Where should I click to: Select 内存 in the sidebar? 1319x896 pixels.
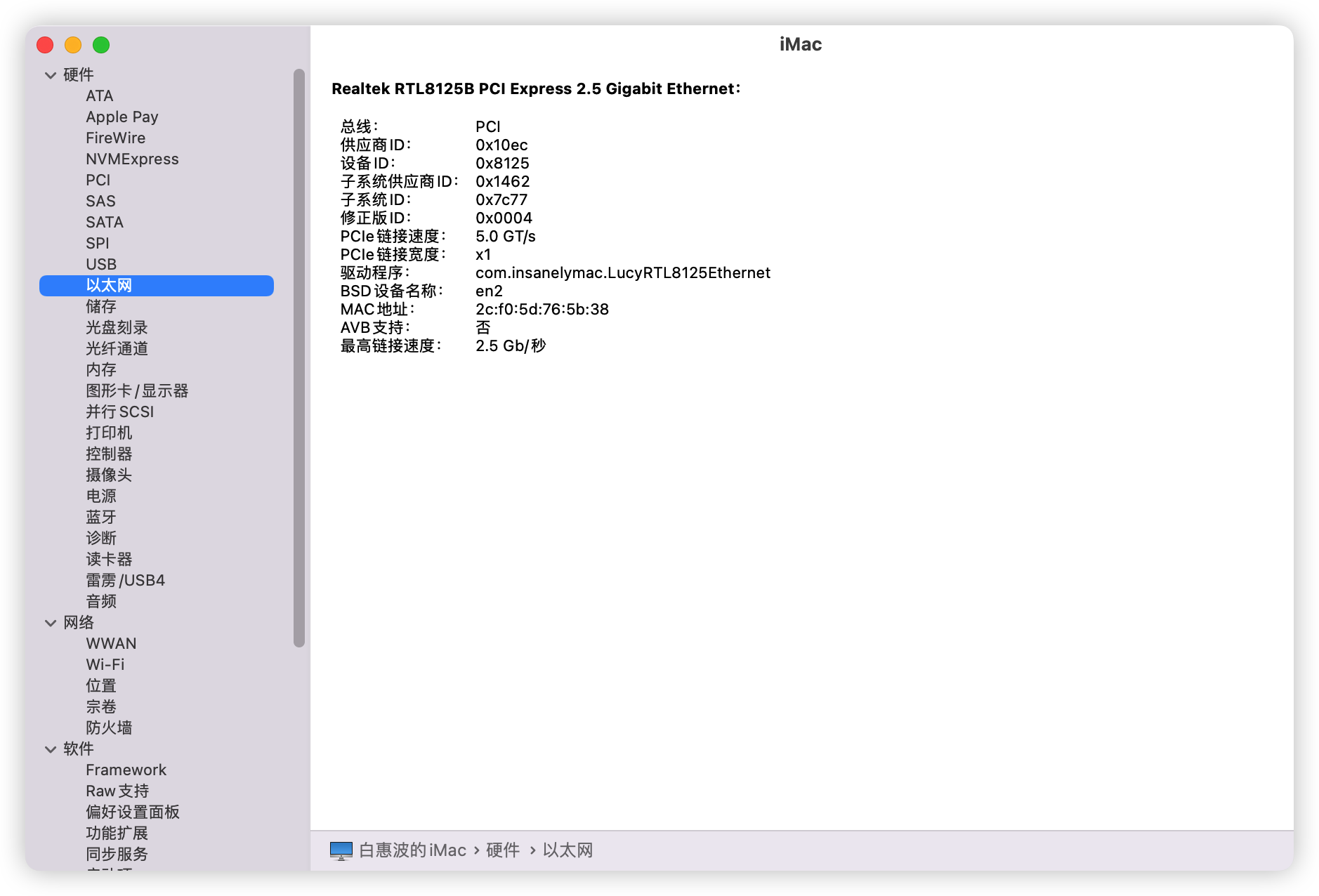pos(101,370)
